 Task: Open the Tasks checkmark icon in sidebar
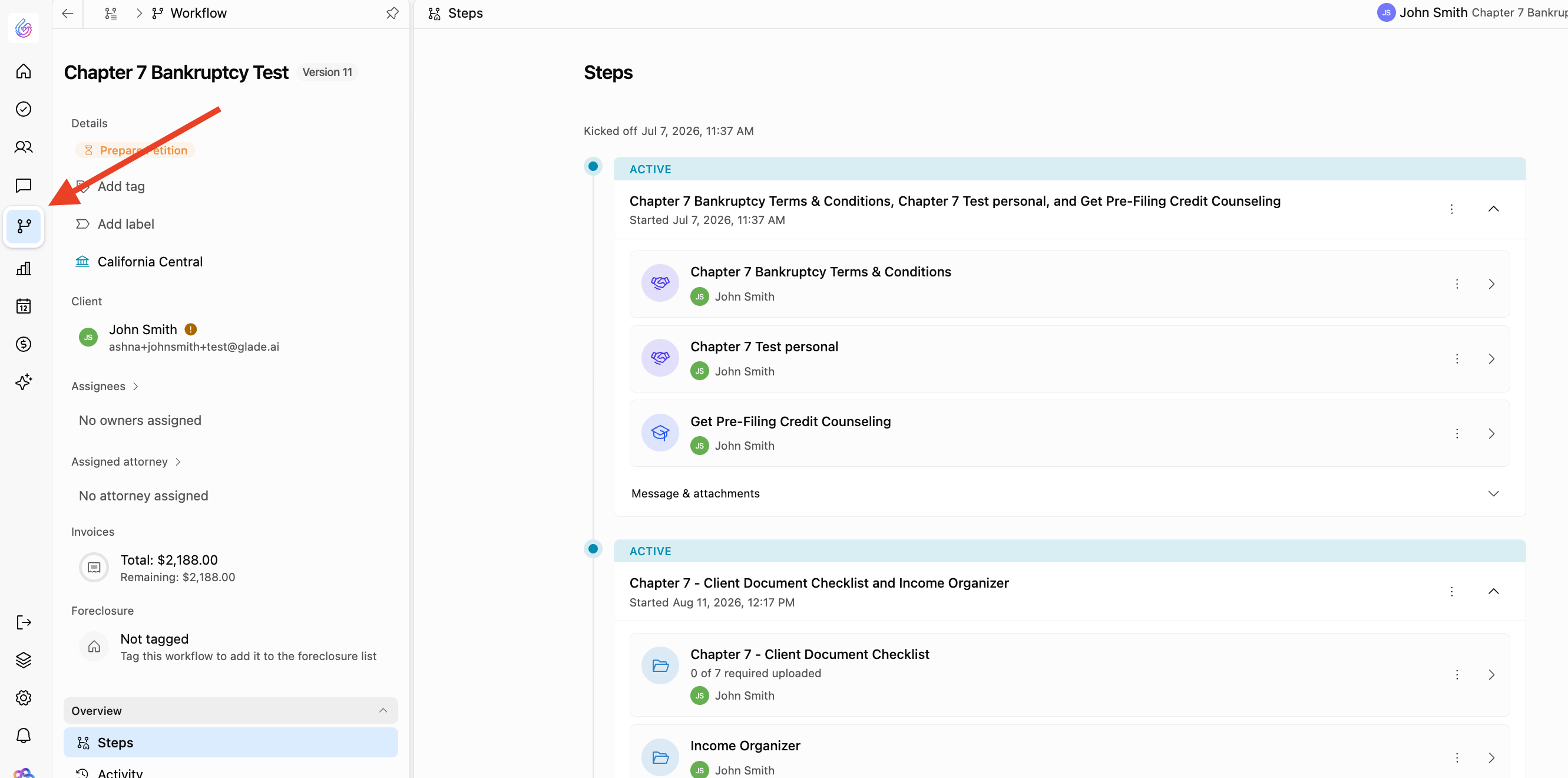[23, 109]
